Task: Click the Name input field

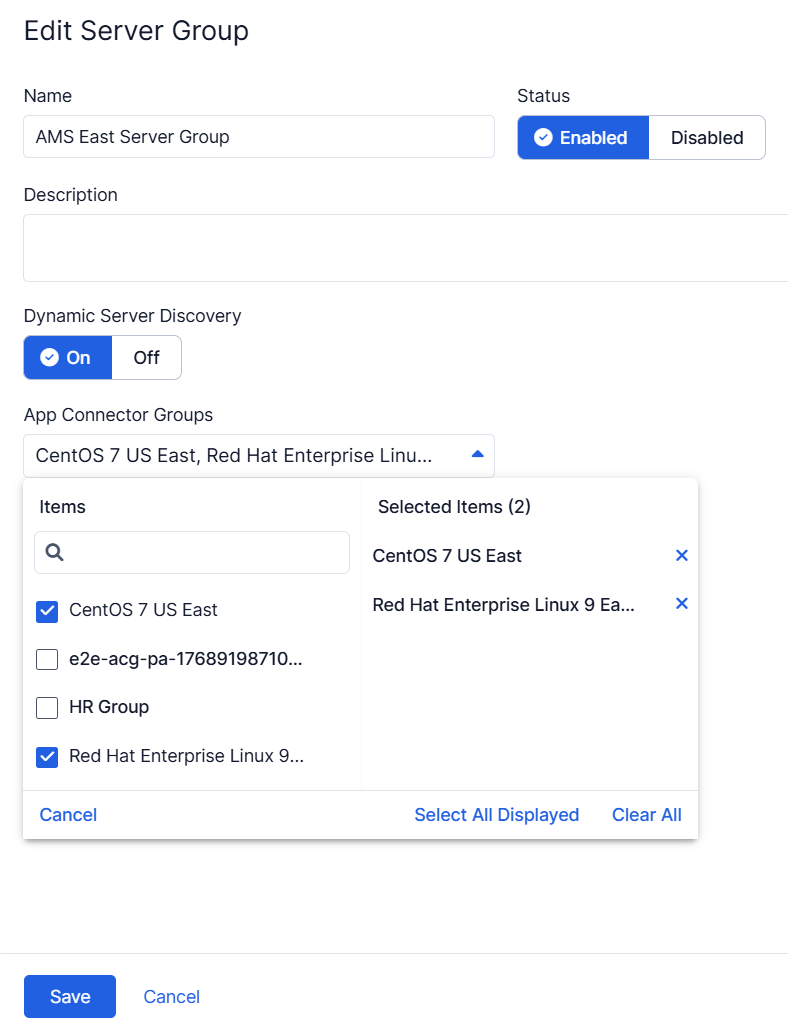Action: click(x=259, y=136)
